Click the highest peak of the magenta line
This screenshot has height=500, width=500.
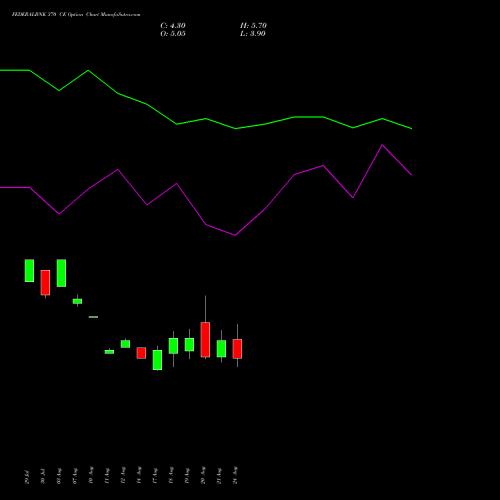pyautogui.click(x=382, y=145)
